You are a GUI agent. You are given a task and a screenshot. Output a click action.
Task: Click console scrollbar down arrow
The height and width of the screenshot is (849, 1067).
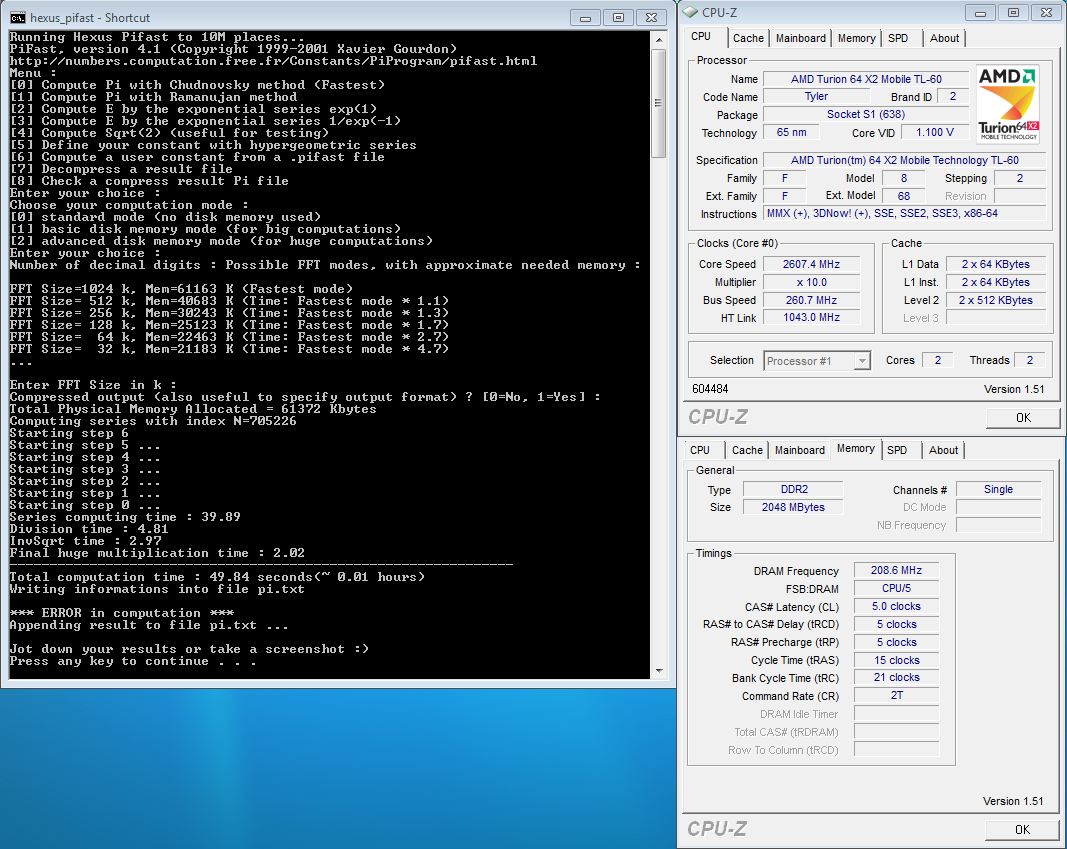(658, 671)
